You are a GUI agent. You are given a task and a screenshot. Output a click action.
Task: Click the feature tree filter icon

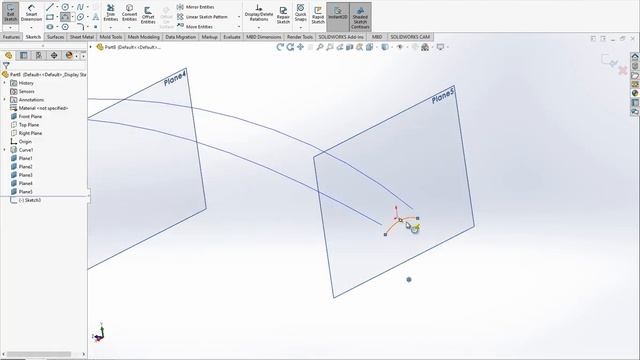pos(6,65)
